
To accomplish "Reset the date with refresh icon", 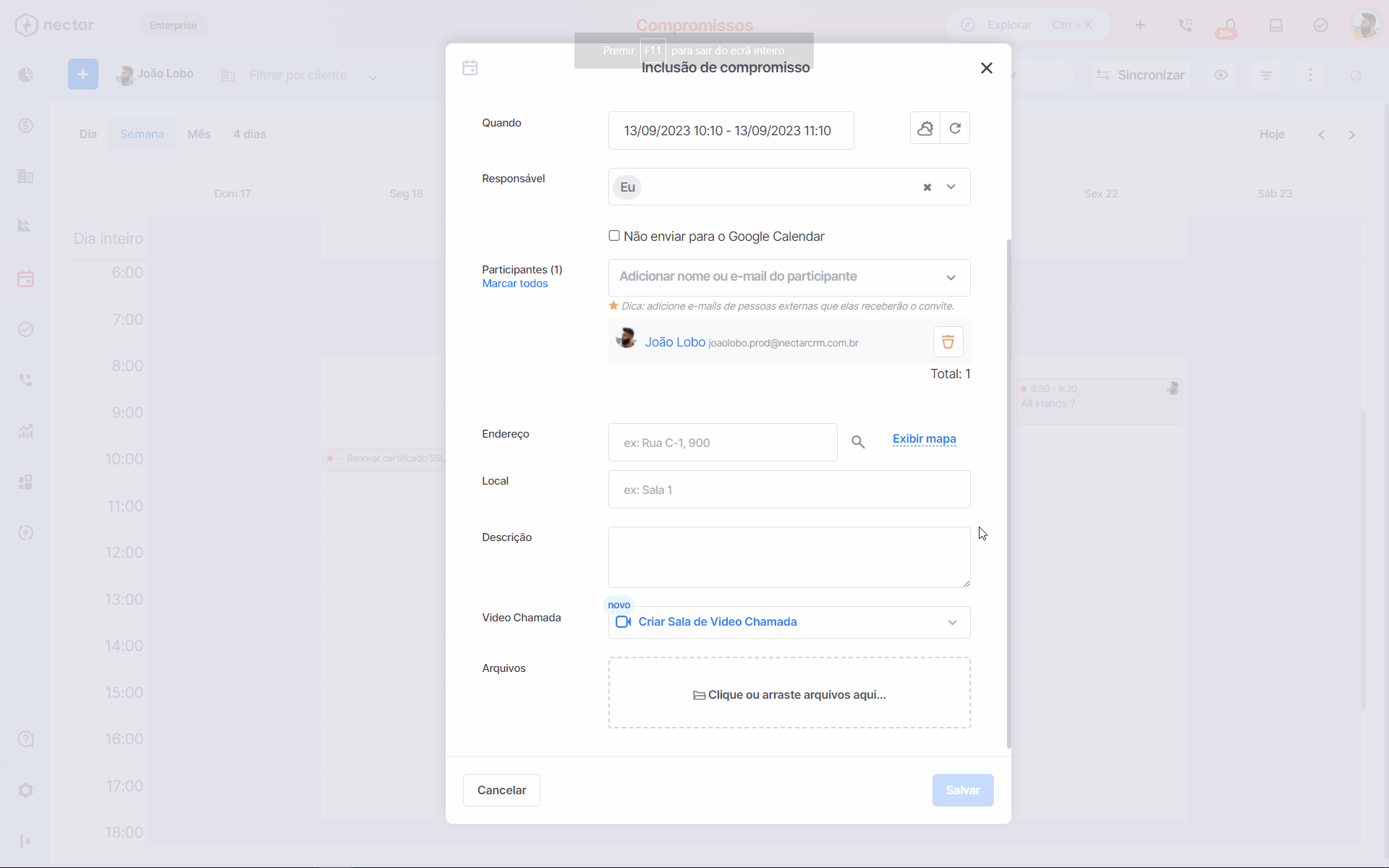I will 955,128.
